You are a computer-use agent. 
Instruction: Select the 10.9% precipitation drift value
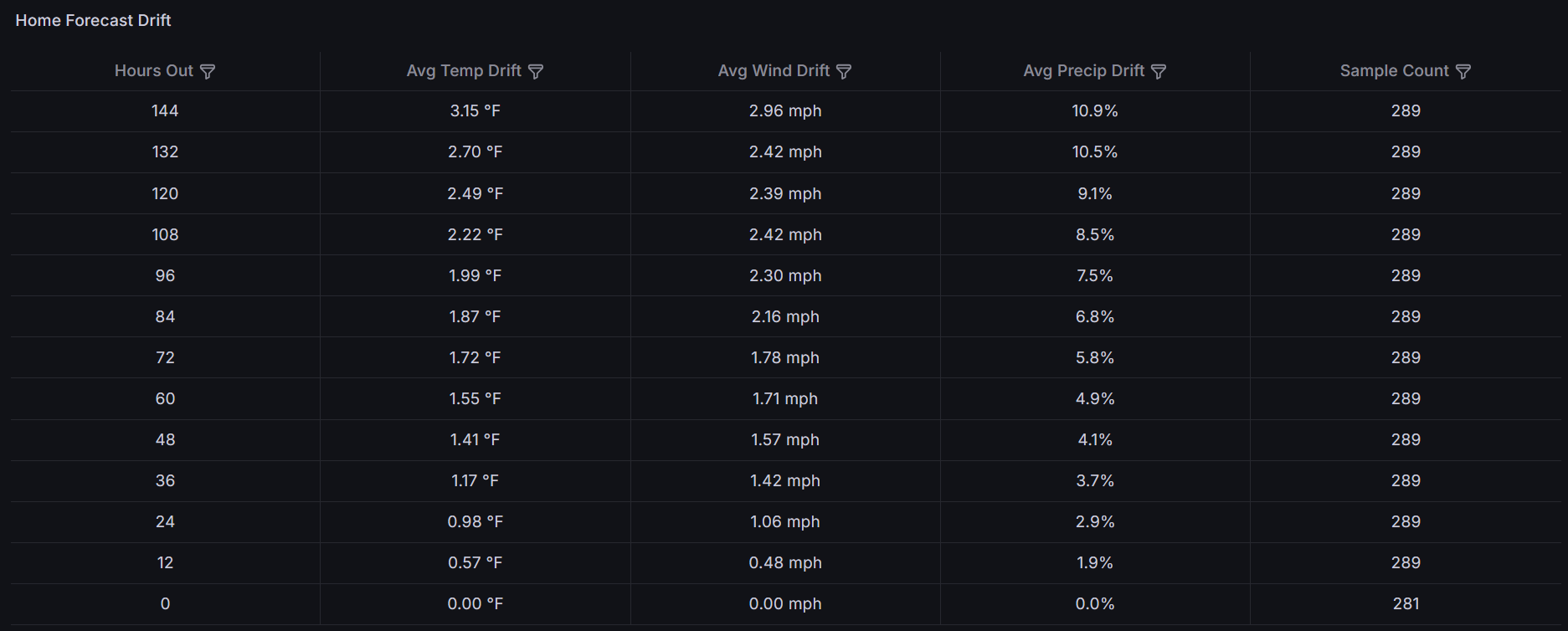point(1093,110)
